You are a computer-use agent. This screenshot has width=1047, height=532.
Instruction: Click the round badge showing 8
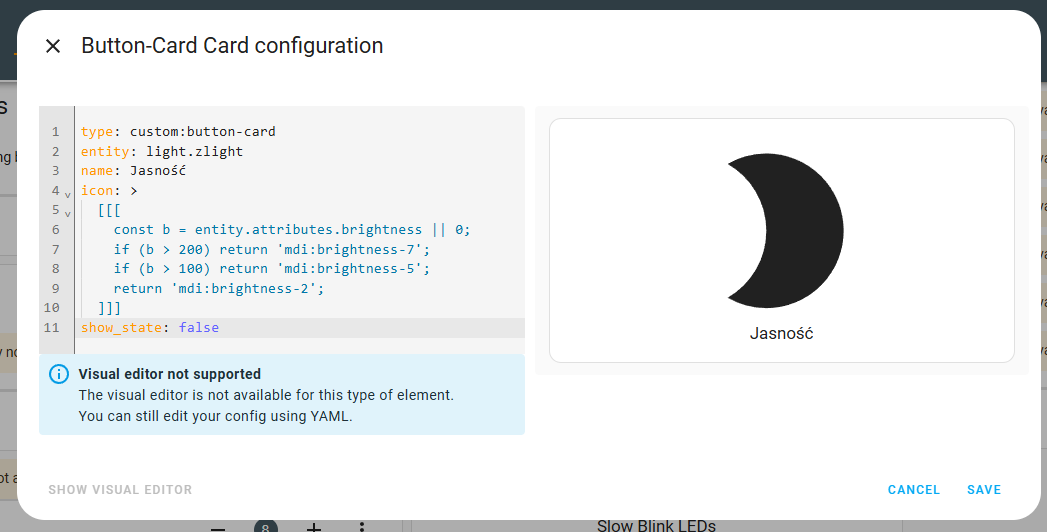coord(266,527)
